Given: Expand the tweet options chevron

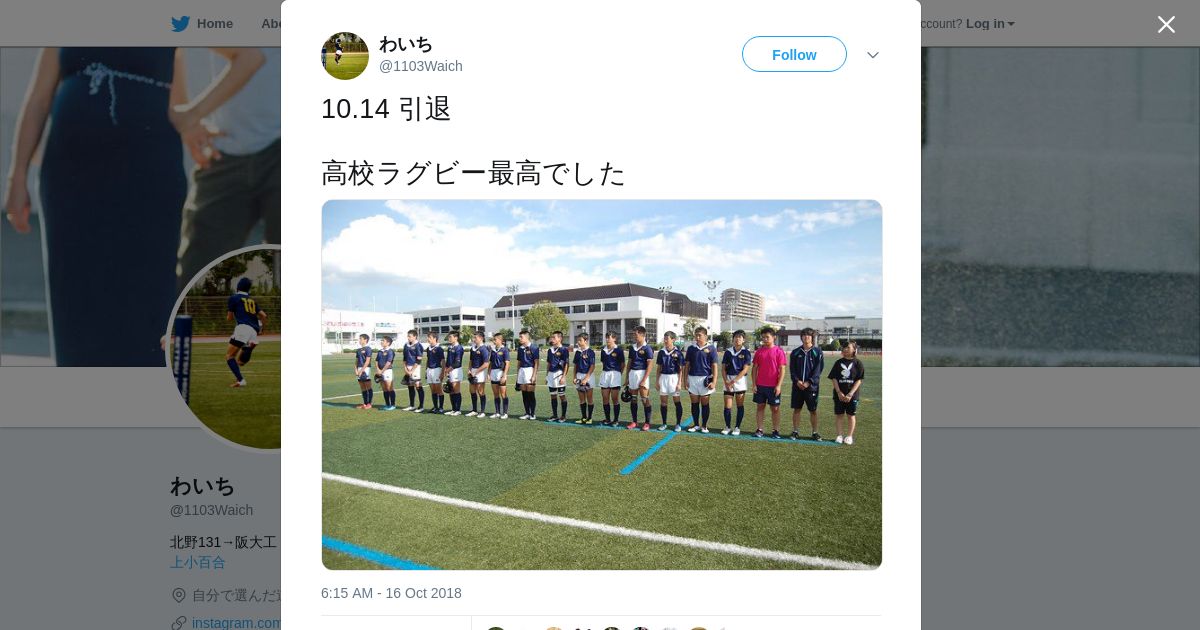Looking at the screenshot, I should (873, 55).
